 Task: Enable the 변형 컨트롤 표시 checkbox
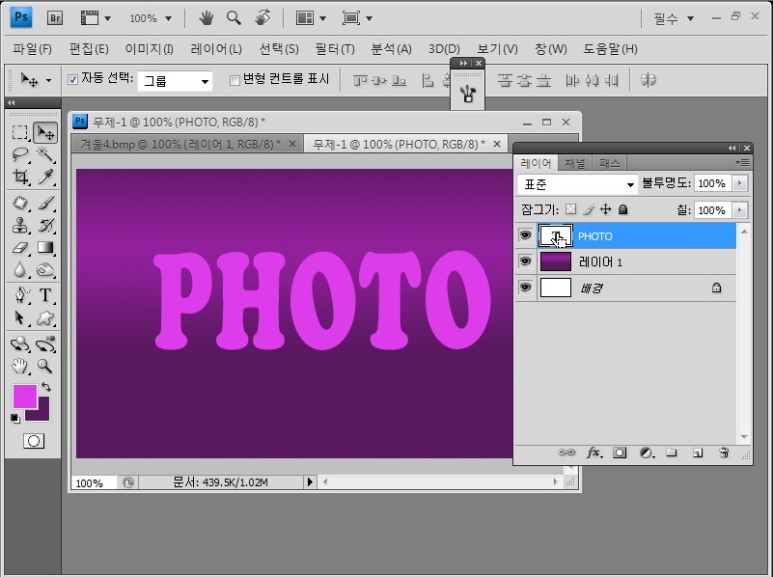pyautogui.click(x=234, y=80)
